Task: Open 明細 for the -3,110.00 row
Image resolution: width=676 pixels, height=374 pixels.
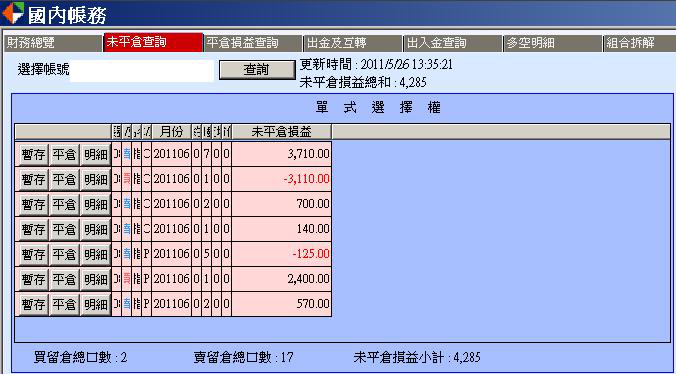Action: click(96, 179)
